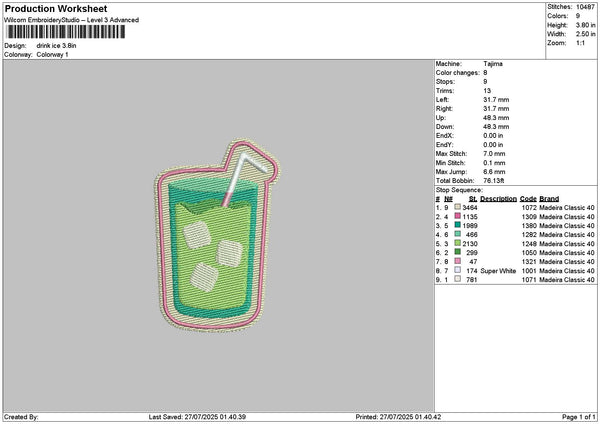This screenshot has height=424, width=600.
Task: Click the Brand column header
Action: point(550,198)
